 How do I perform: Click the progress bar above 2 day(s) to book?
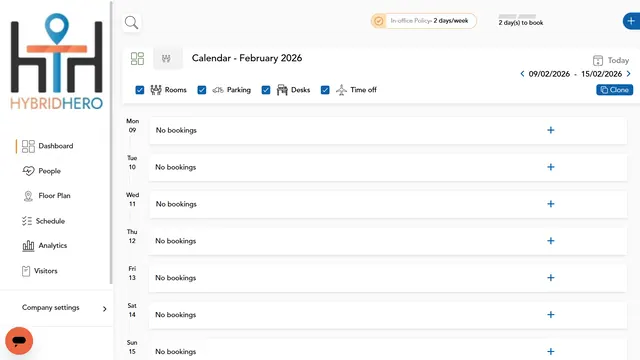(x=518, y=16)
